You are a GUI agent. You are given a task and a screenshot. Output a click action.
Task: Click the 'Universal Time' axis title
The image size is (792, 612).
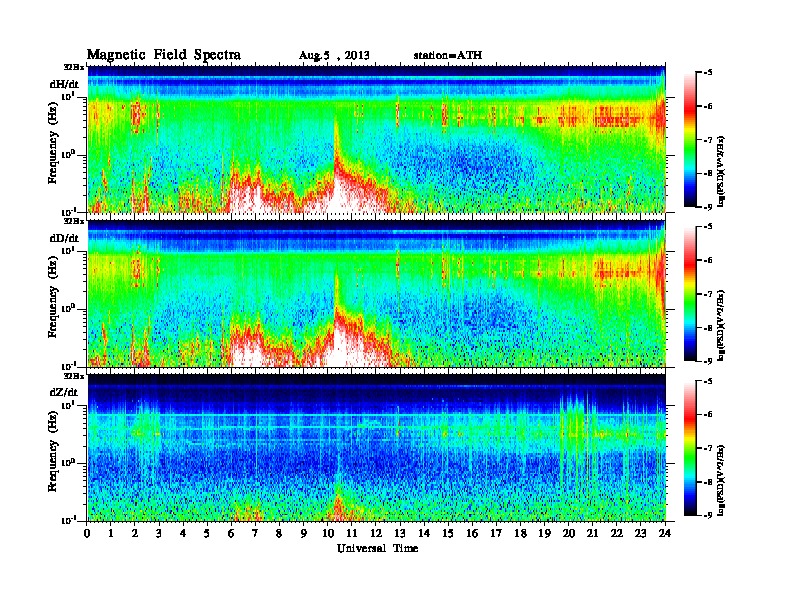tap(377, 548)
